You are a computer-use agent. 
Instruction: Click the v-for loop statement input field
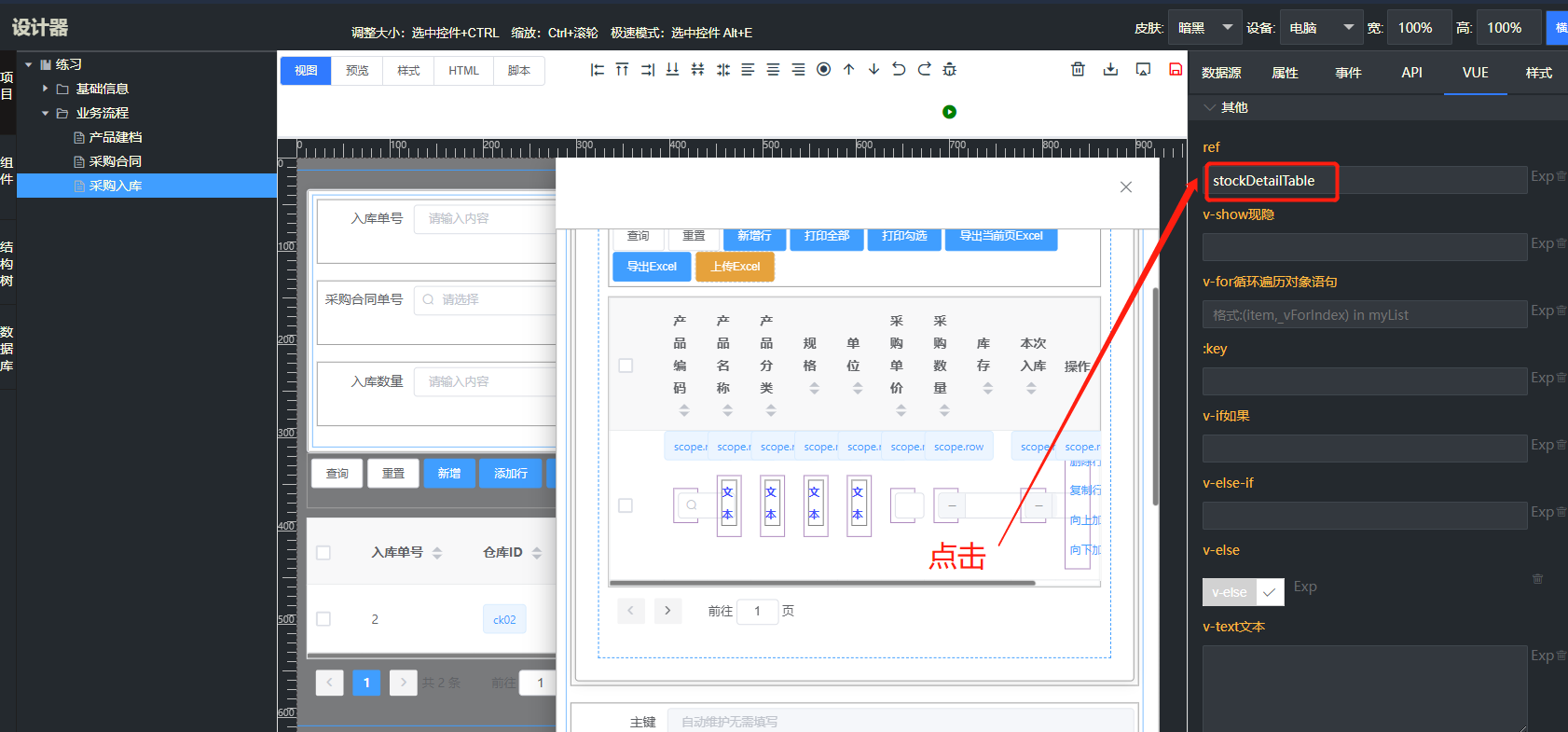tap(1365, 315)
